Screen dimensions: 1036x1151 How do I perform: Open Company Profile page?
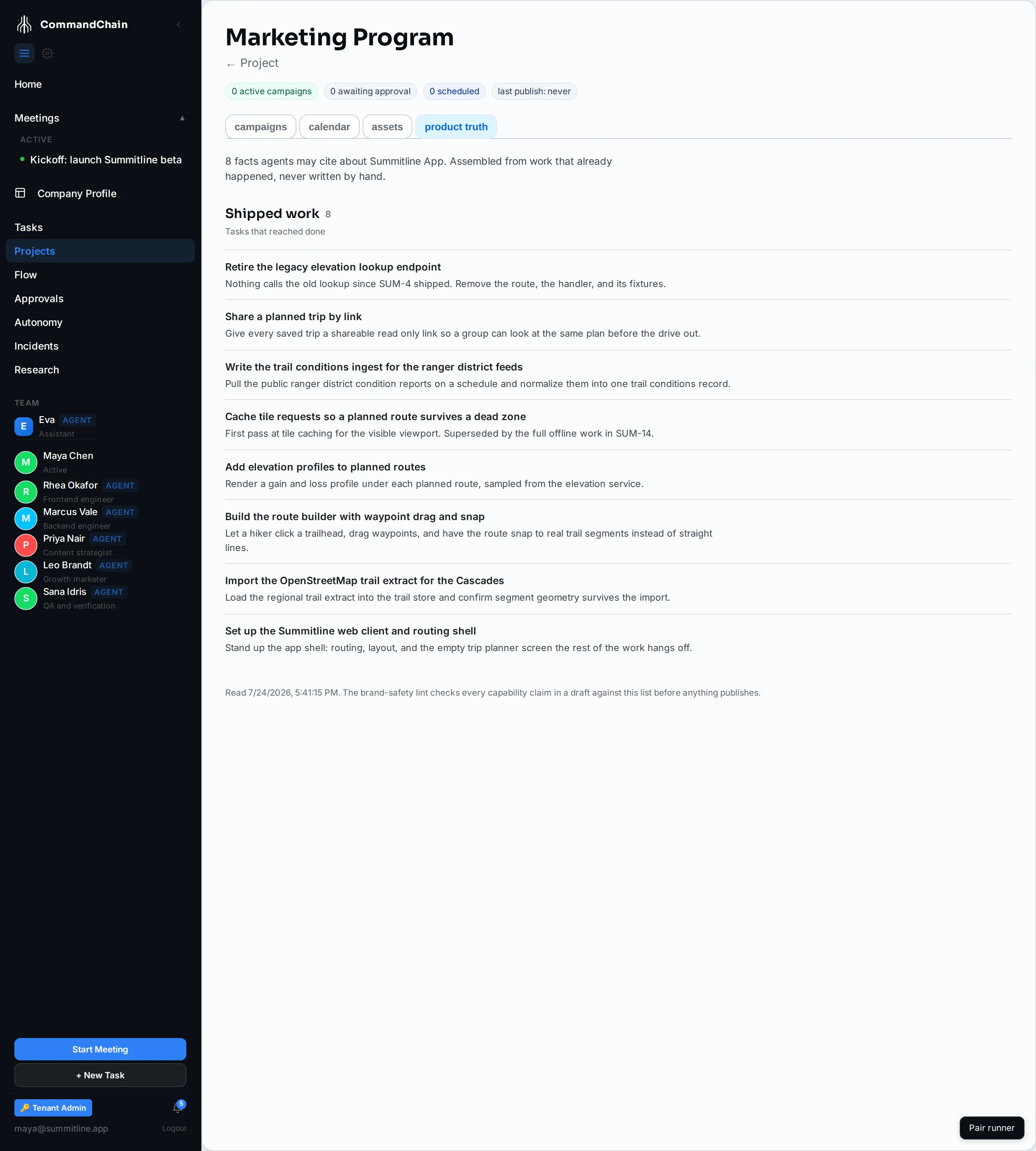tap(77, 194)
